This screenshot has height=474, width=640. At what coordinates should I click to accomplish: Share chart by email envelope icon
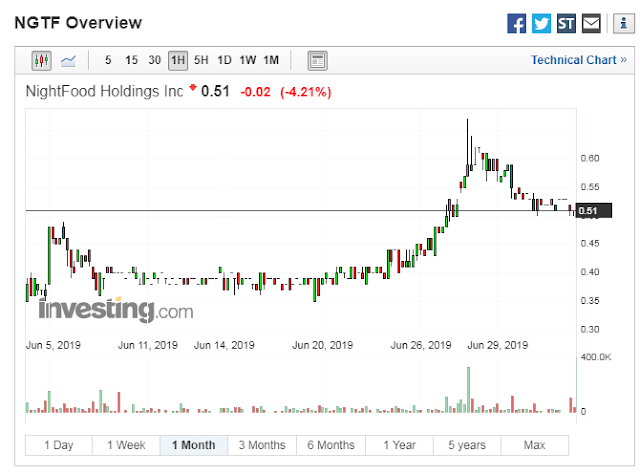pos(591,23)
